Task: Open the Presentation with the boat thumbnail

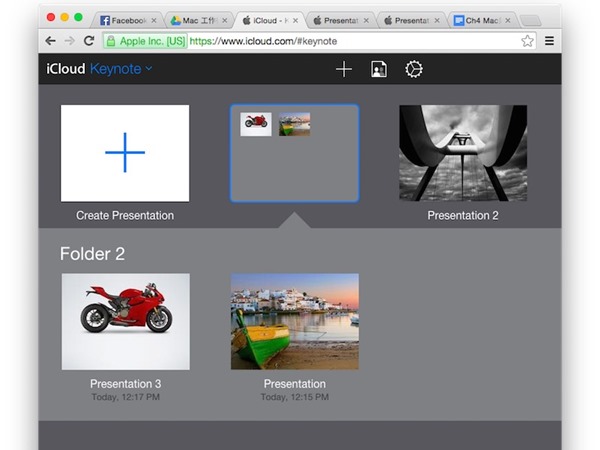Action: [295, 321]
